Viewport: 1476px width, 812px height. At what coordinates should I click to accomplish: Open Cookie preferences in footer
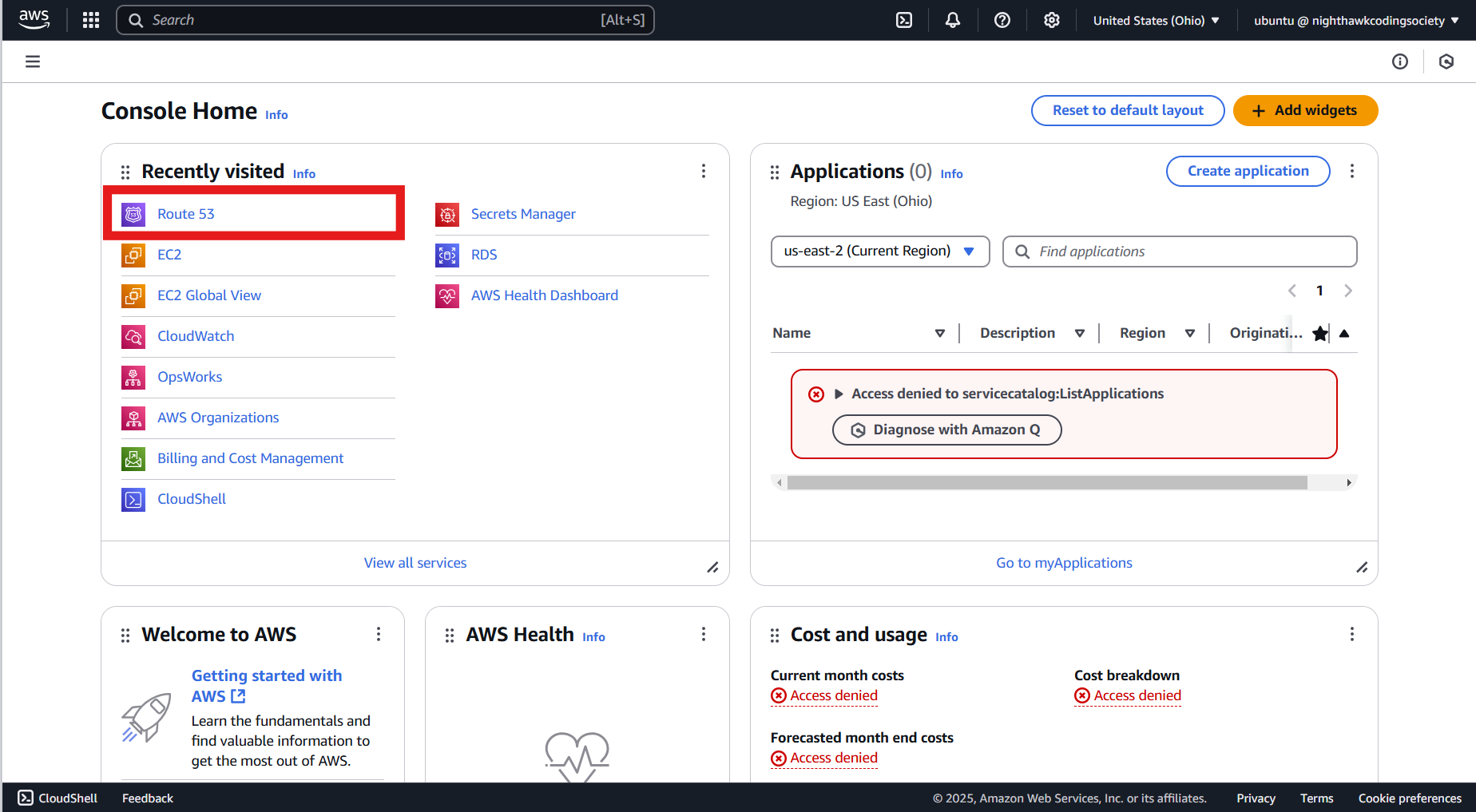(1410, 798)
